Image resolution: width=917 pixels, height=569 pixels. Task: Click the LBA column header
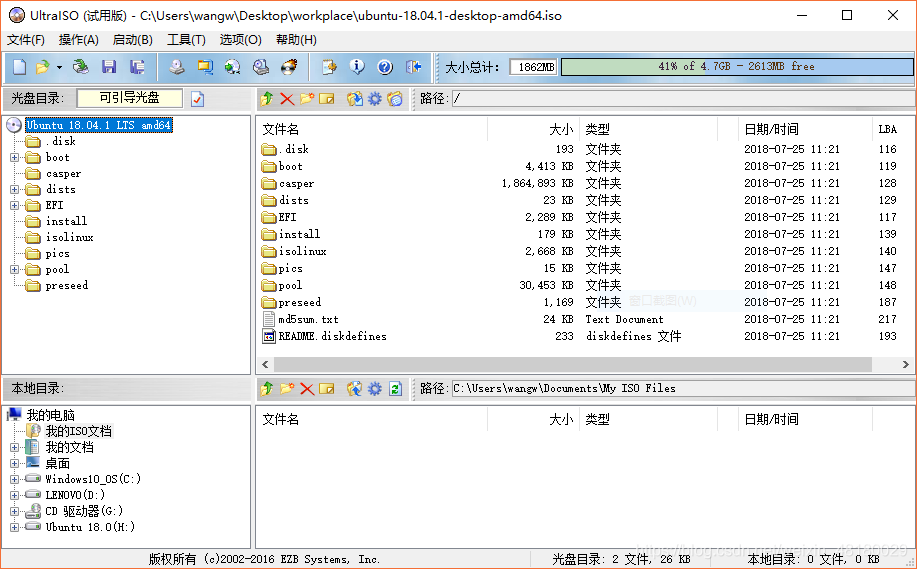pos(892,129)
